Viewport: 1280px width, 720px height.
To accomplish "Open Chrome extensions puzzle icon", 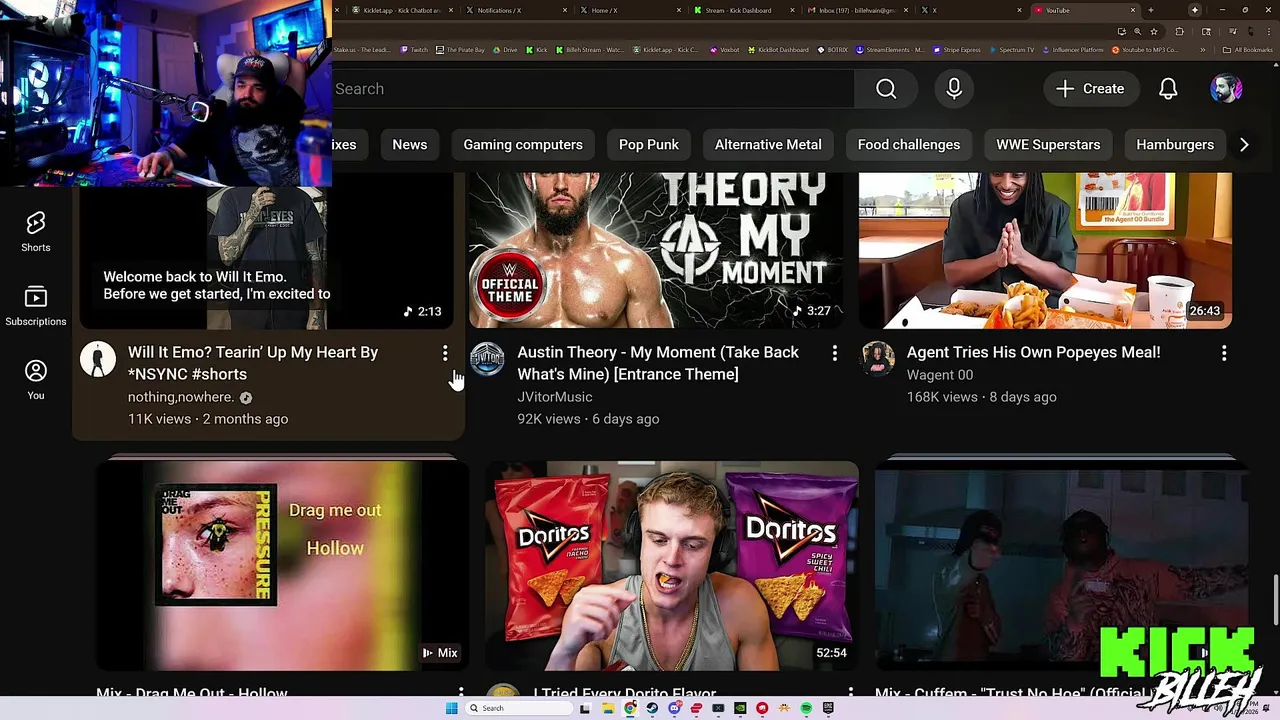I will tap(1179, 31).
